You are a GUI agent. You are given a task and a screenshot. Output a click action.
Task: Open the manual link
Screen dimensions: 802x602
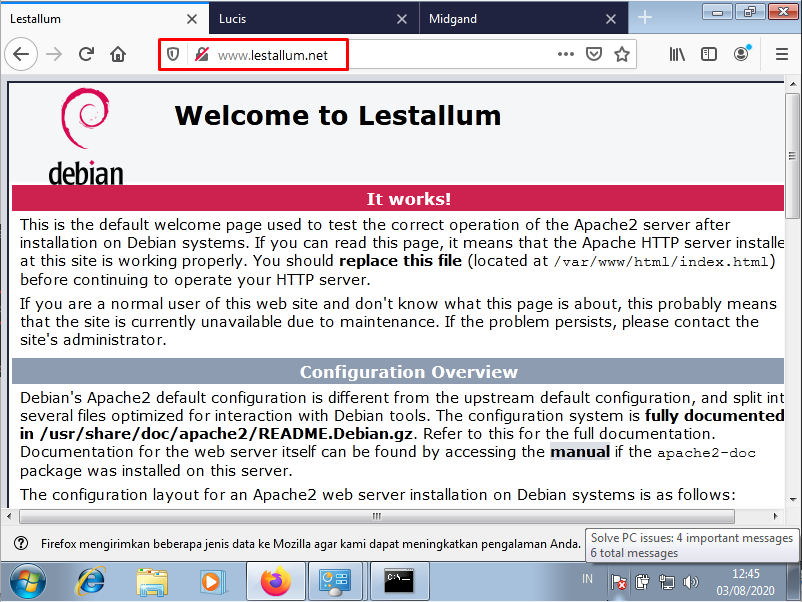580,452
